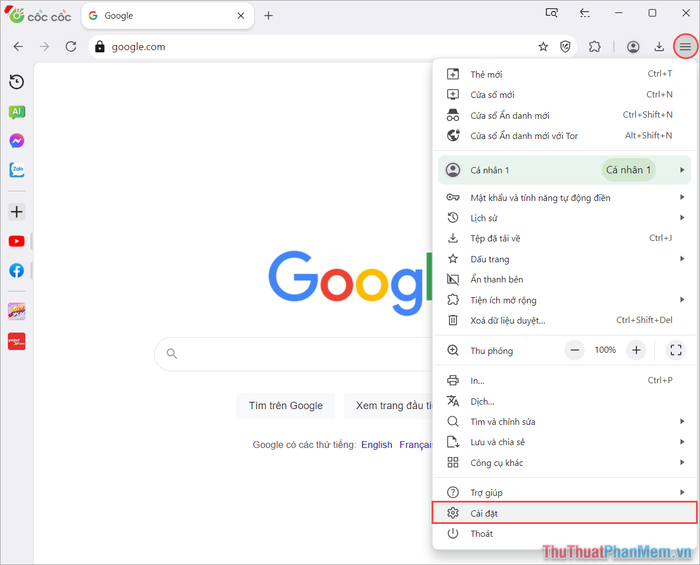Click the Cốc Cốc logo
This screenshot has height=565, width=700.
tap(38, 15)
